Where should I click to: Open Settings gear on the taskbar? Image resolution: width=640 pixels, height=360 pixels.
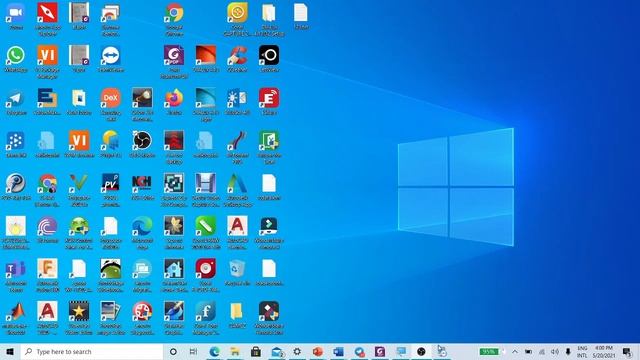coord(297,351)
